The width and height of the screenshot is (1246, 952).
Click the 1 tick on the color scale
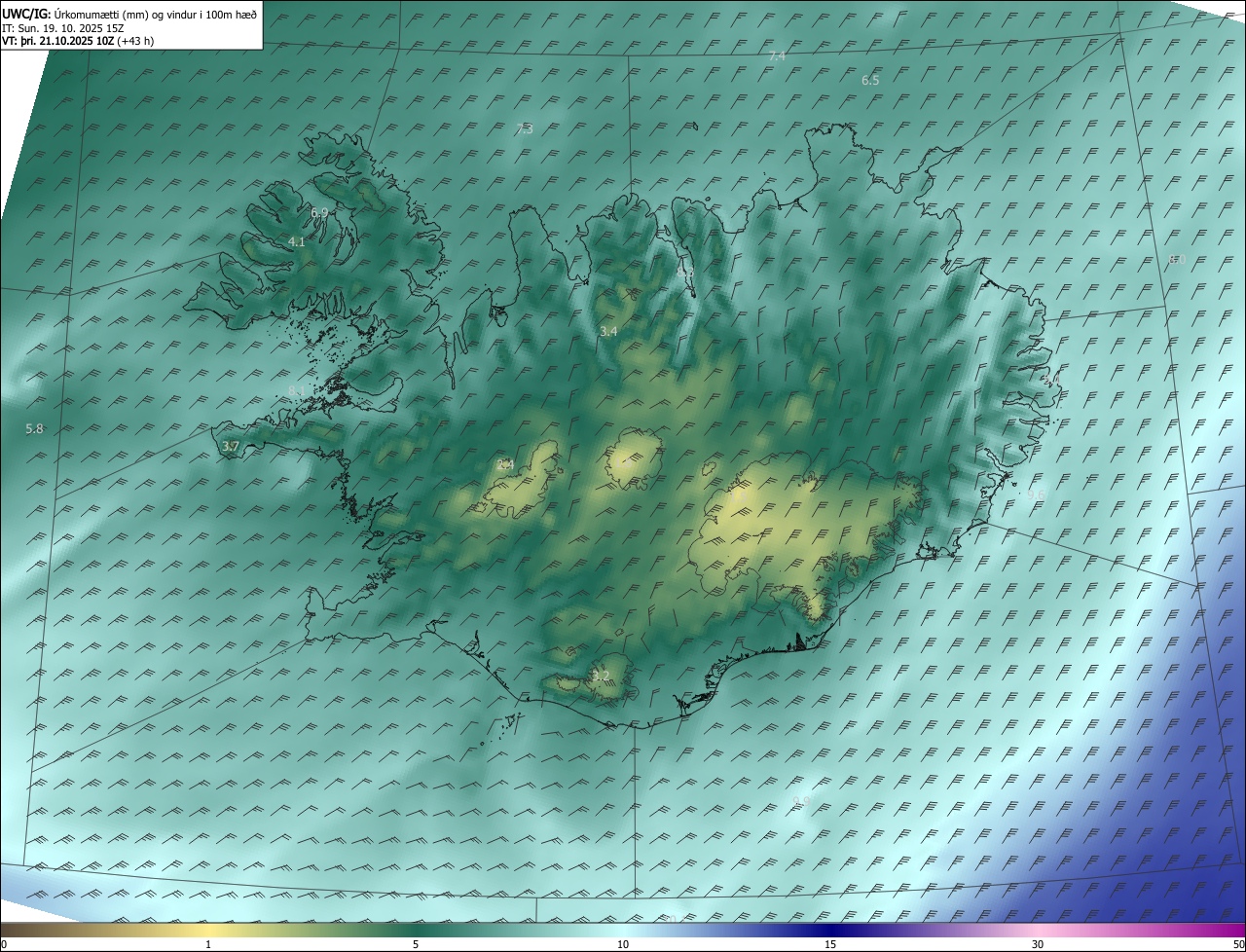click(208, 944)
